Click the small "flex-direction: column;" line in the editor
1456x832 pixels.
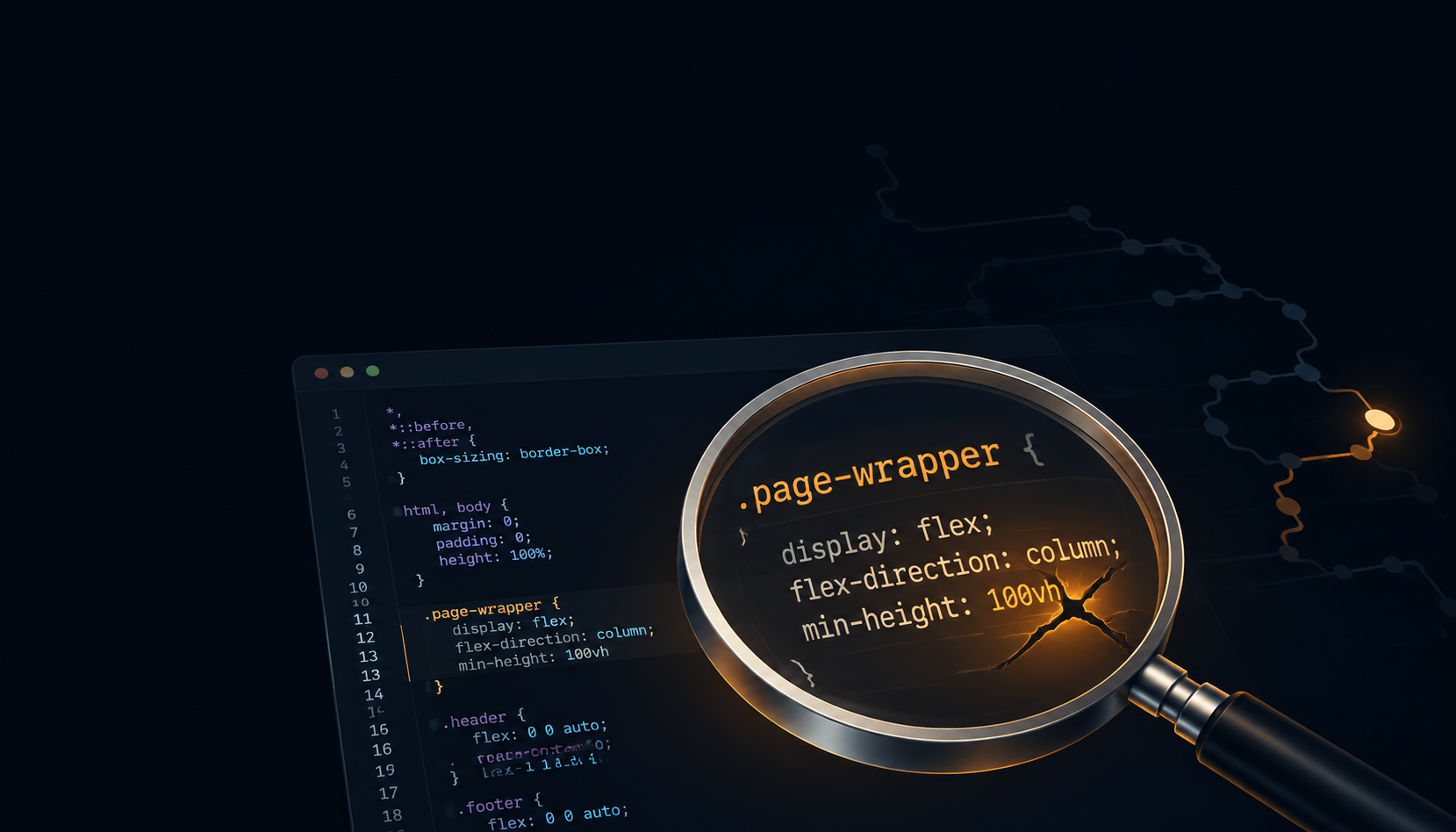(x=555, y=639)
